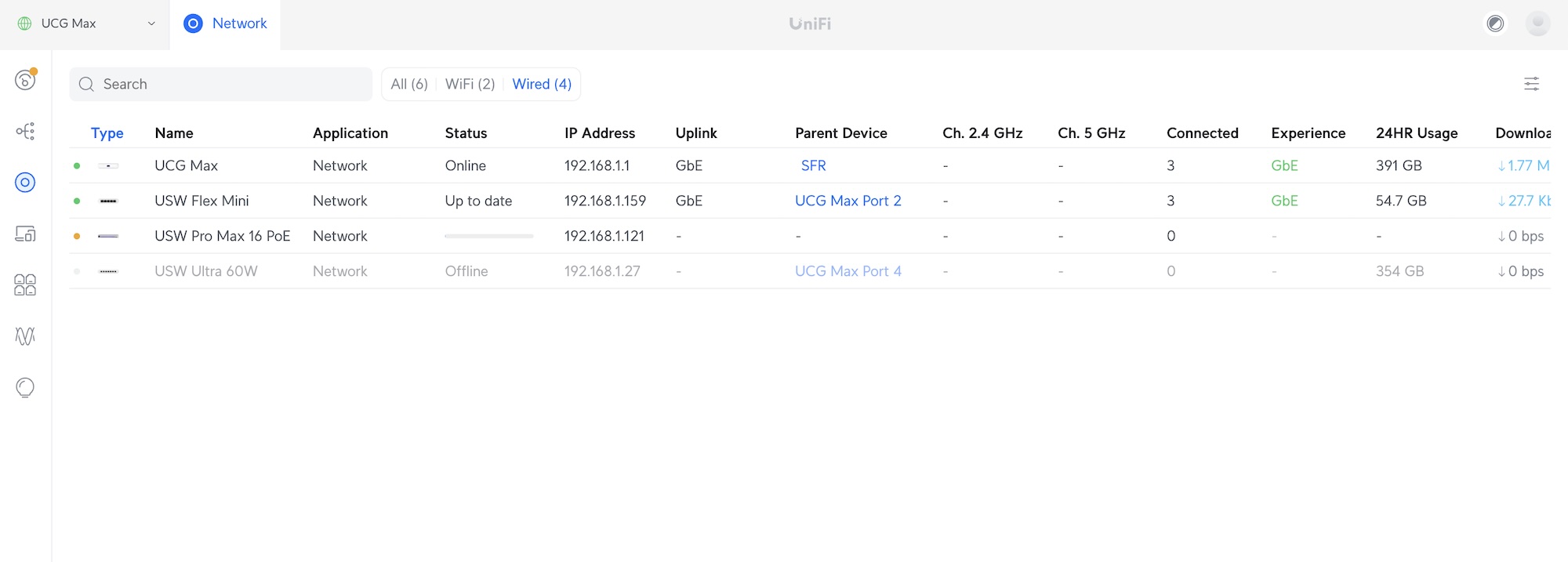Click the UCG Max device thumbnail icon
The image size is (1568, 562).
coord(108,166)
